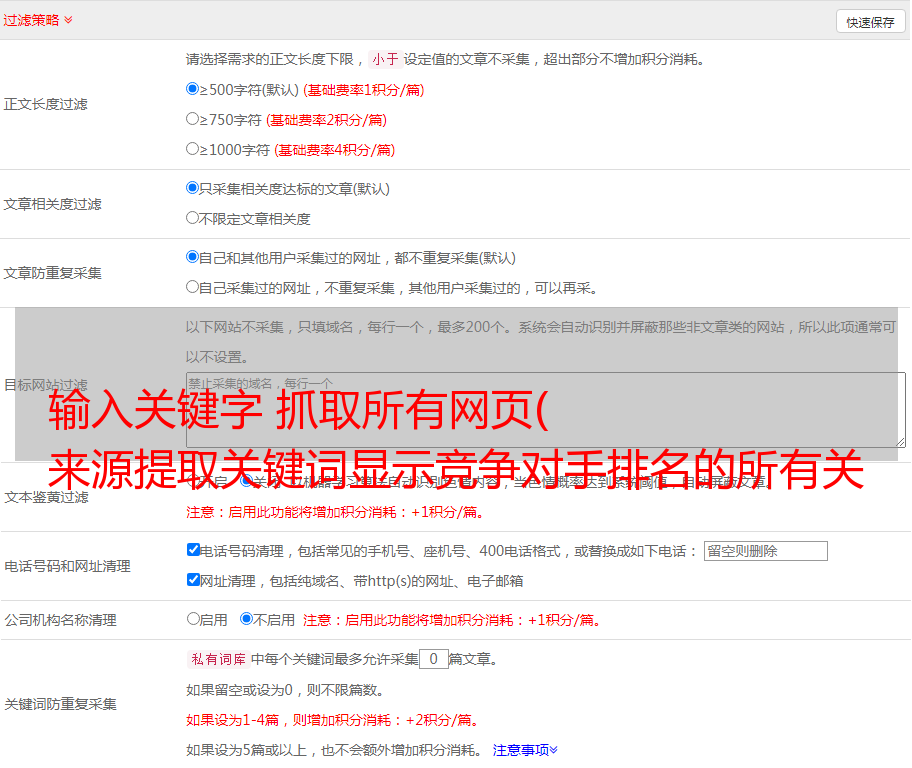Image resolution: width=912 pixels, height=768 pixels.
Task: Choose 不限定文章相关度 option
Action: click(193, 218)
